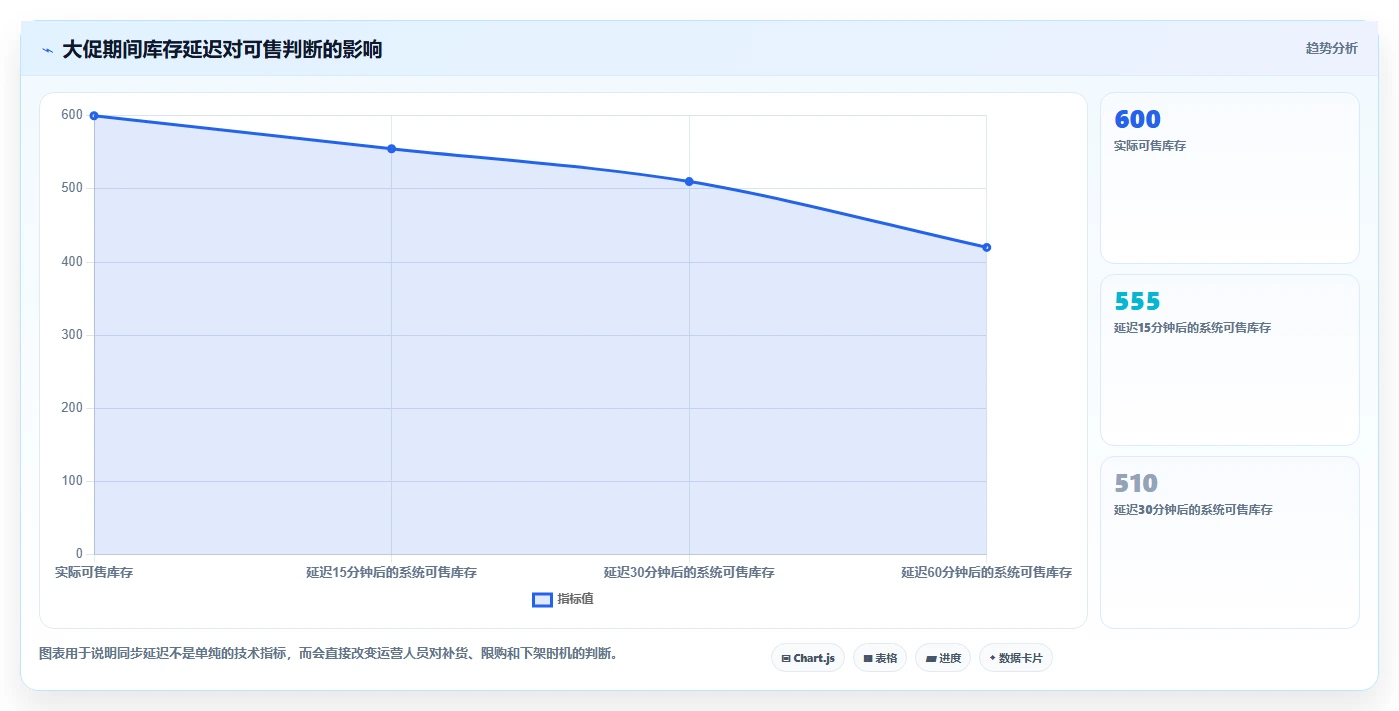This screenshot has width=1399, height=711.
Task: Click card label 延迟30分钟后的系统可售库存
Action: (1193, 510)
